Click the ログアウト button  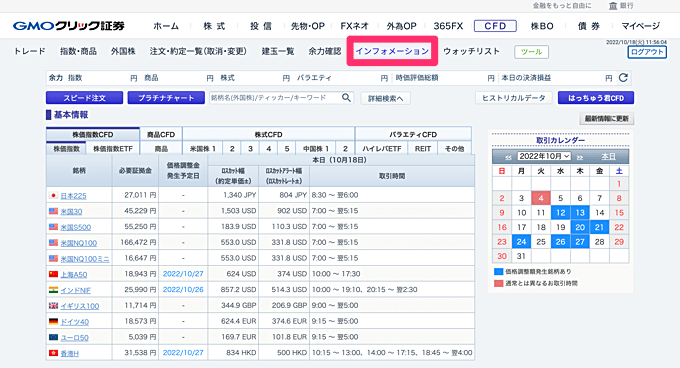tap(647, 52)
